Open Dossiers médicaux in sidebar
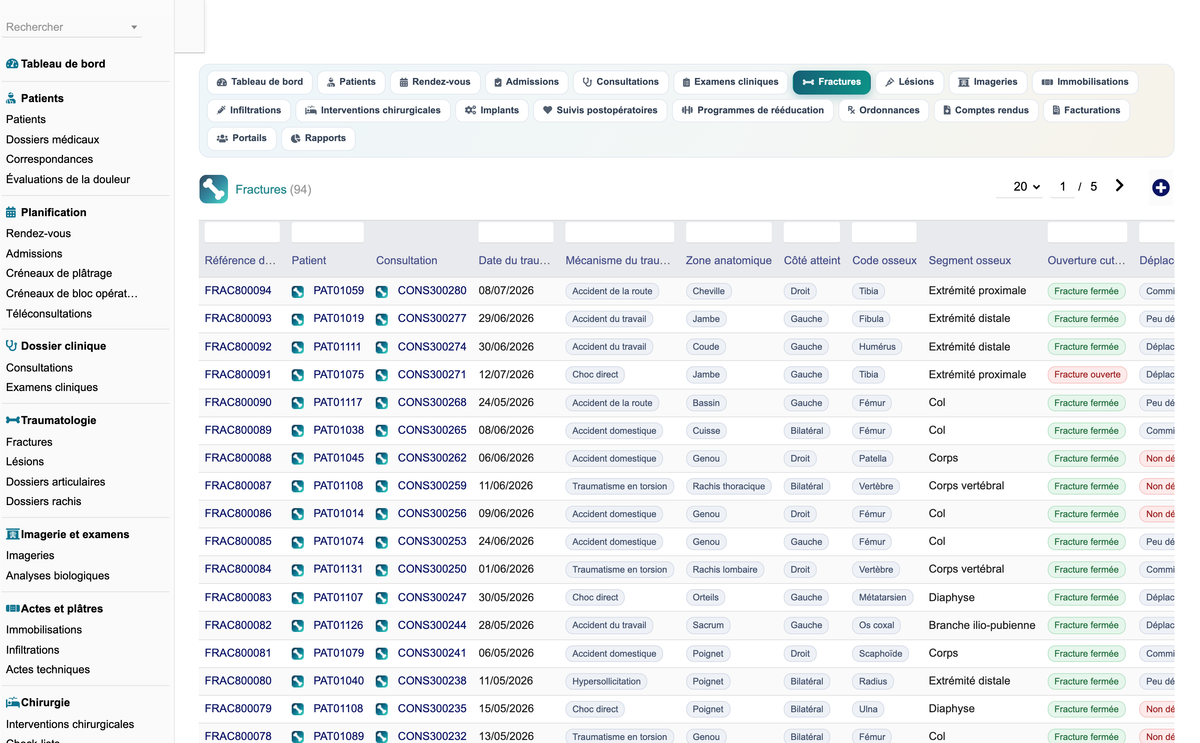This screenshot has height=743, width=1200. (53, 139)
